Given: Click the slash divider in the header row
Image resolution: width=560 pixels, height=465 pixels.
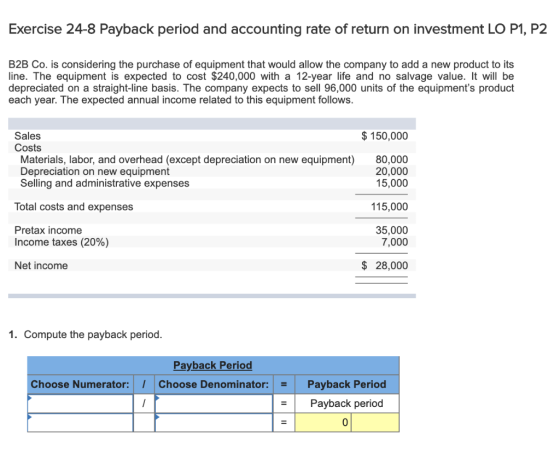Looking at the screenshot, I should point(144,384).
